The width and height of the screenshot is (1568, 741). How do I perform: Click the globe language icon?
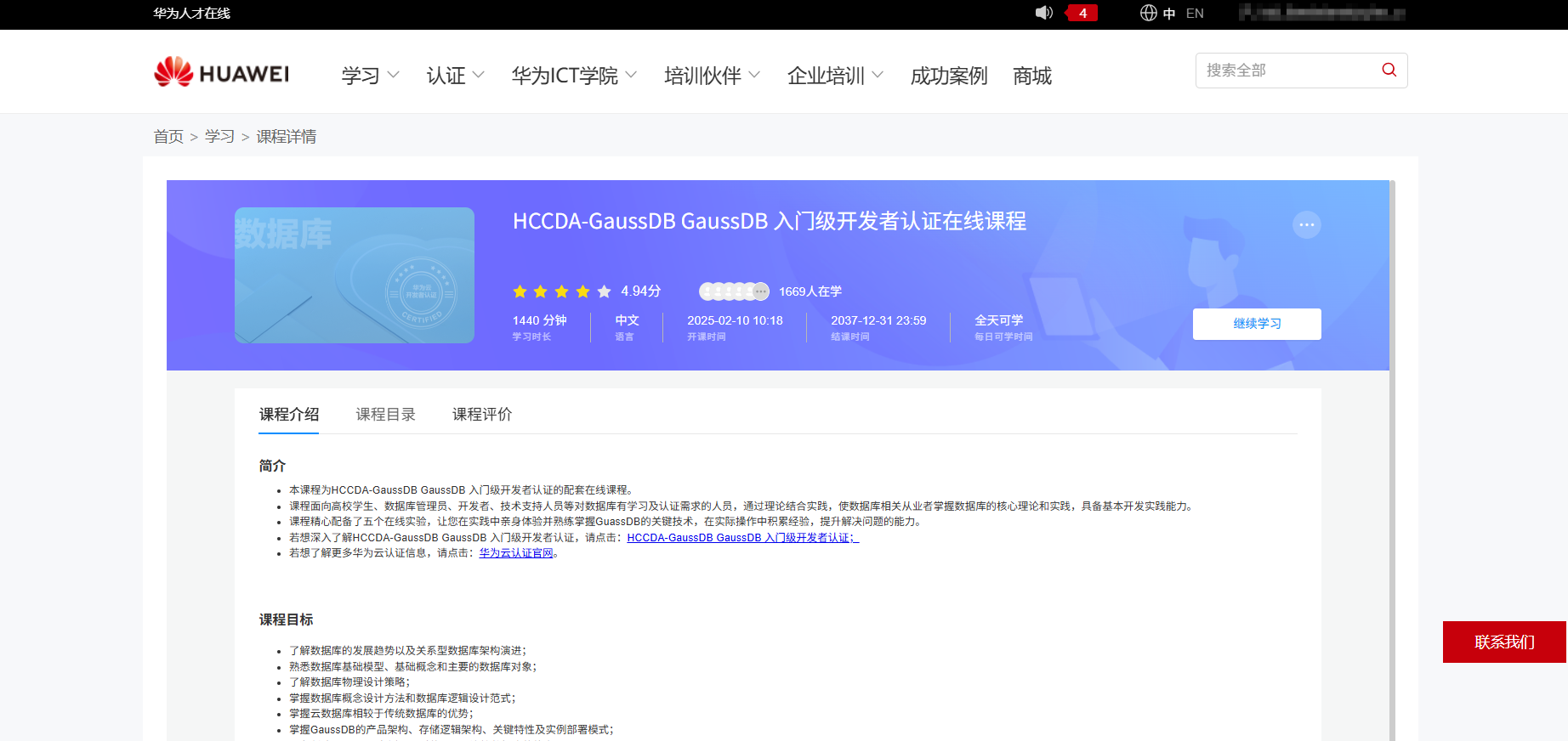coord(1149,13)
